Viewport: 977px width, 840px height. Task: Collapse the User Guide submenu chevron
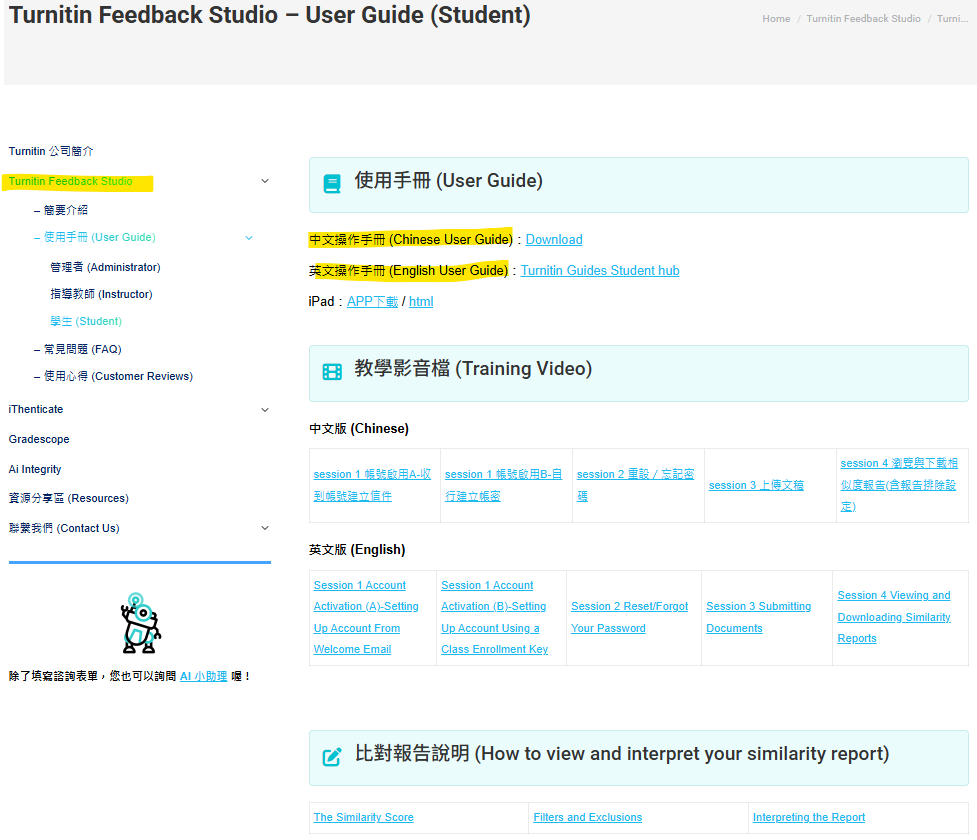click(249, 238)
